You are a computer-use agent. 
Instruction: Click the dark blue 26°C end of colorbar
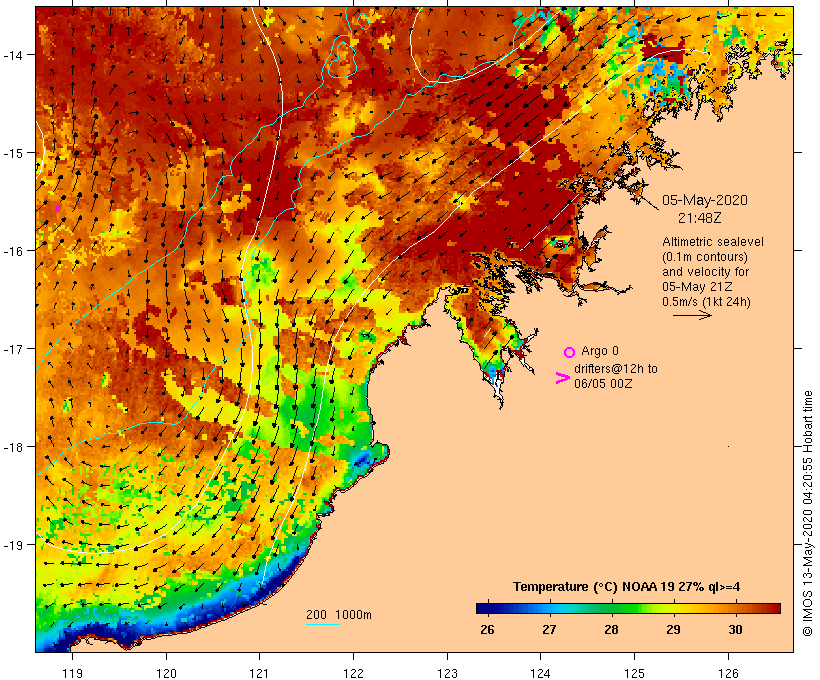[x=482, y=608]
